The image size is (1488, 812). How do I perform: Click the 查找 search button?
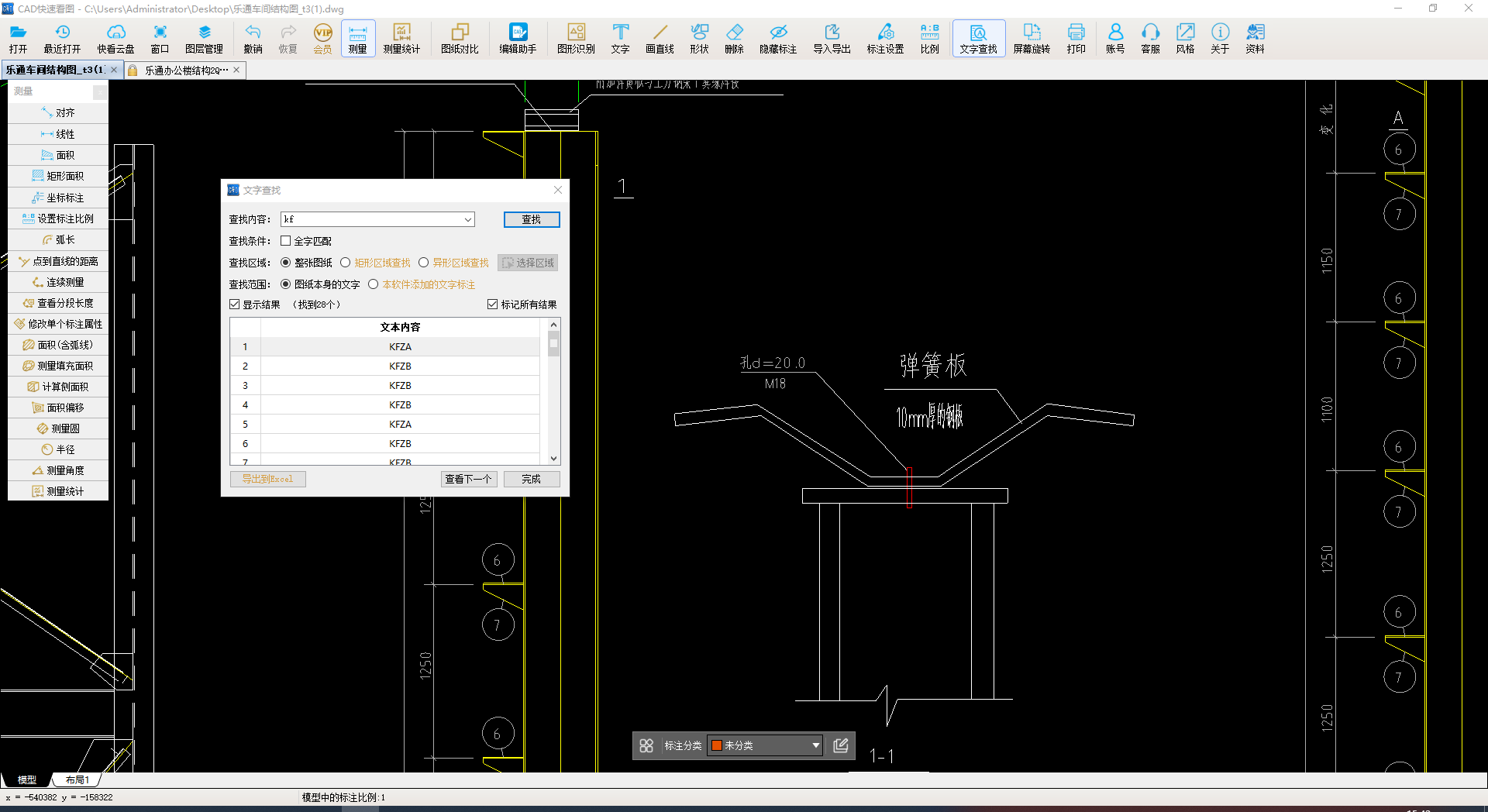[532, 220]
